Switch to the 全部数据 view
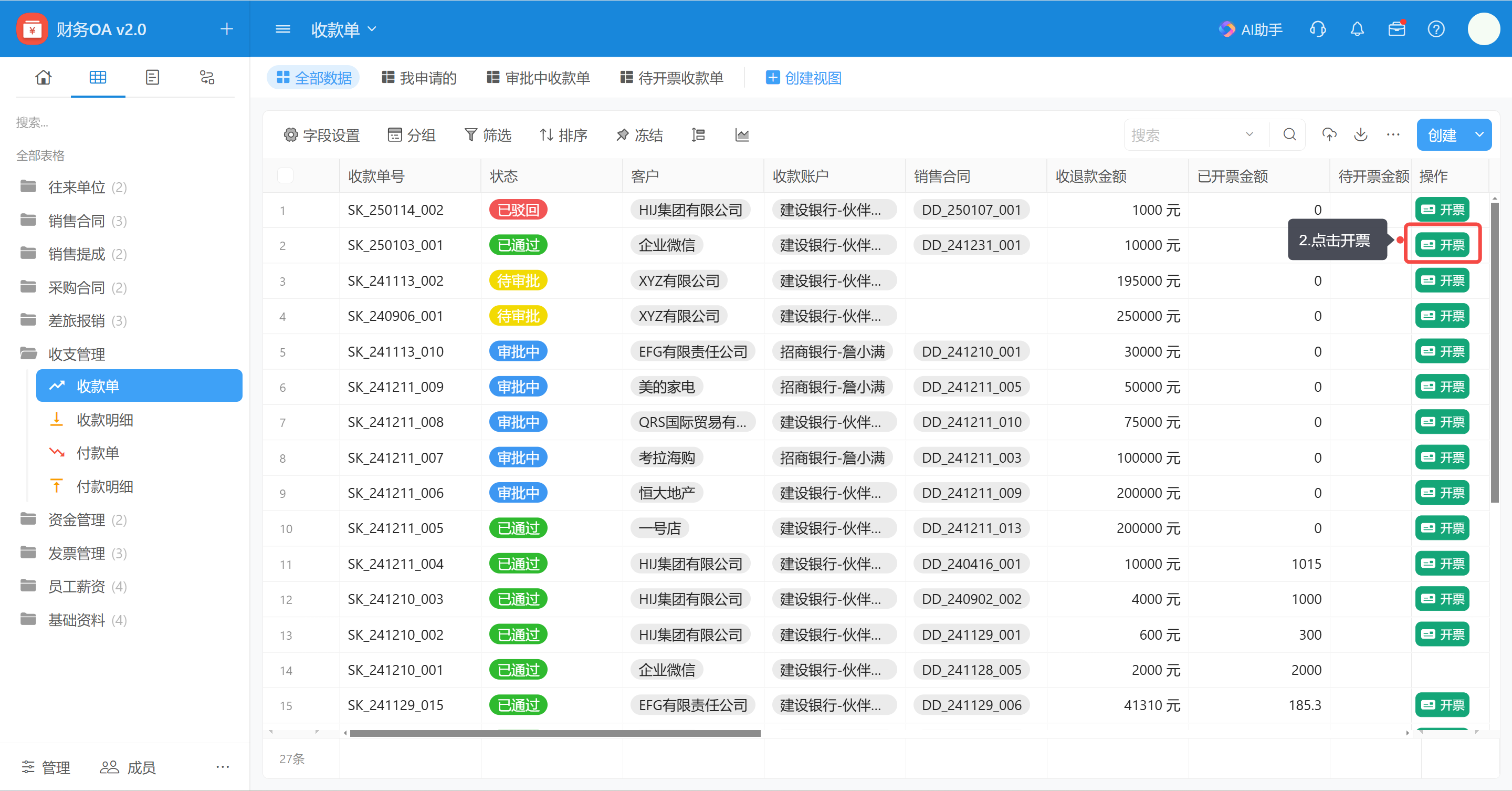 314,78
